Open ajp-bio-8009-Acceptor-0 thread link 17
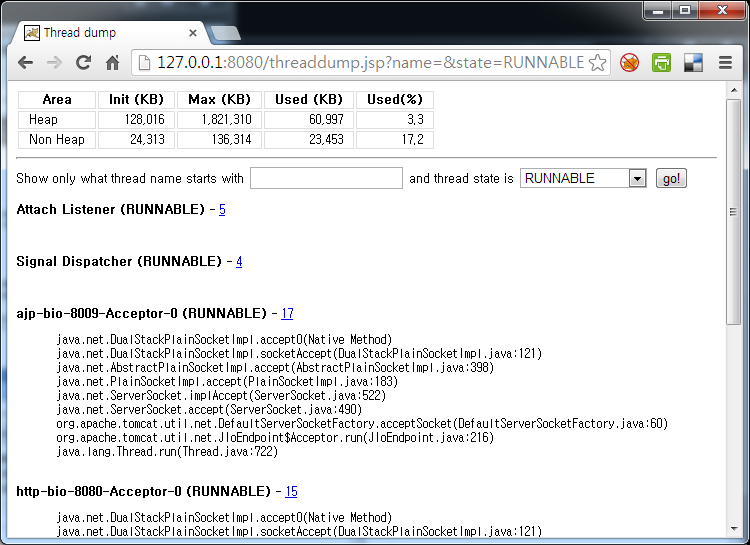This screenshot has height=545, width=750. (287, 313)
